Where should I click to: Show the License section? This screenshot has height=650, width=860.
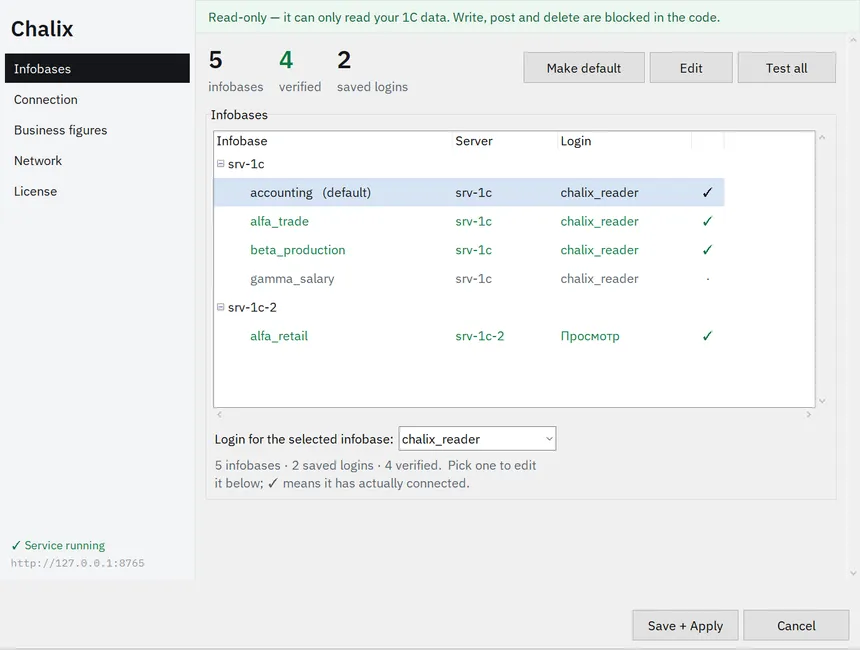click(x=97, y=191)
